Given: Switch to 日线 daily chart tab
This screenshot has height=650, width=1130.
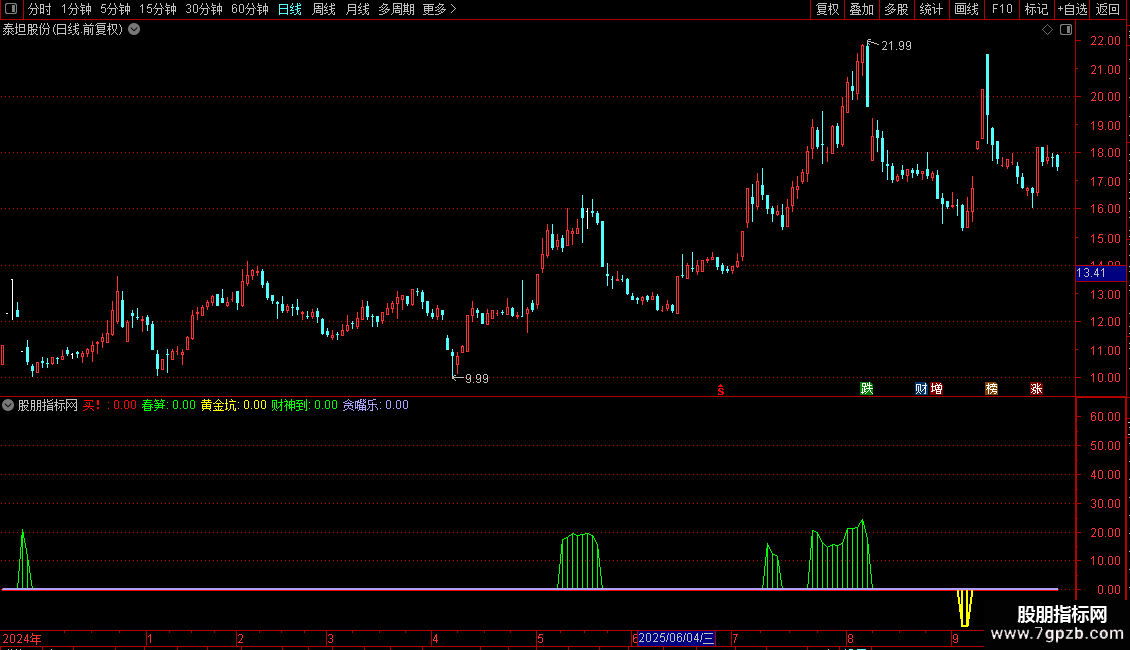Looking at the screenshot, I should pyautogui.click(x=290, y=9).
